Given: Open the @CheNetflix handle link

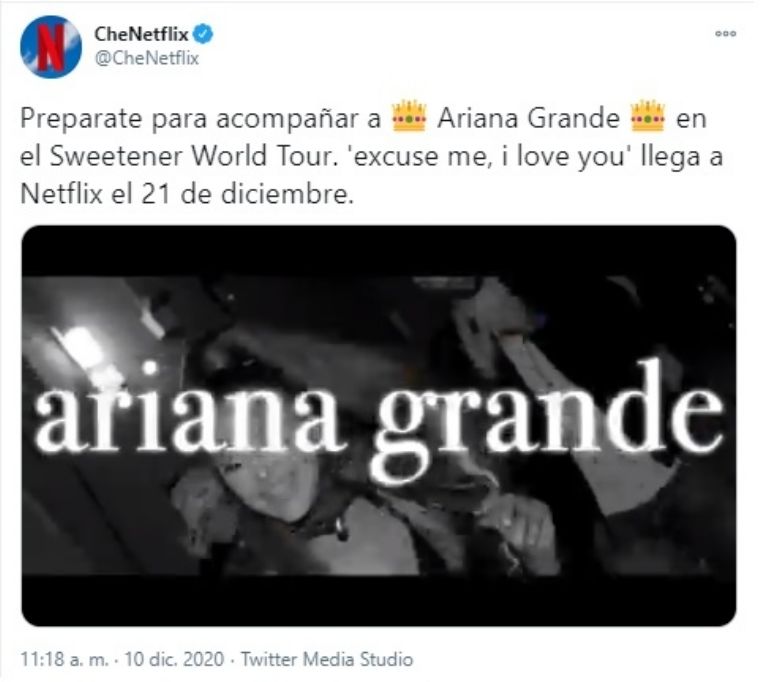Looking at the screenshot, I should click(146, 58).
